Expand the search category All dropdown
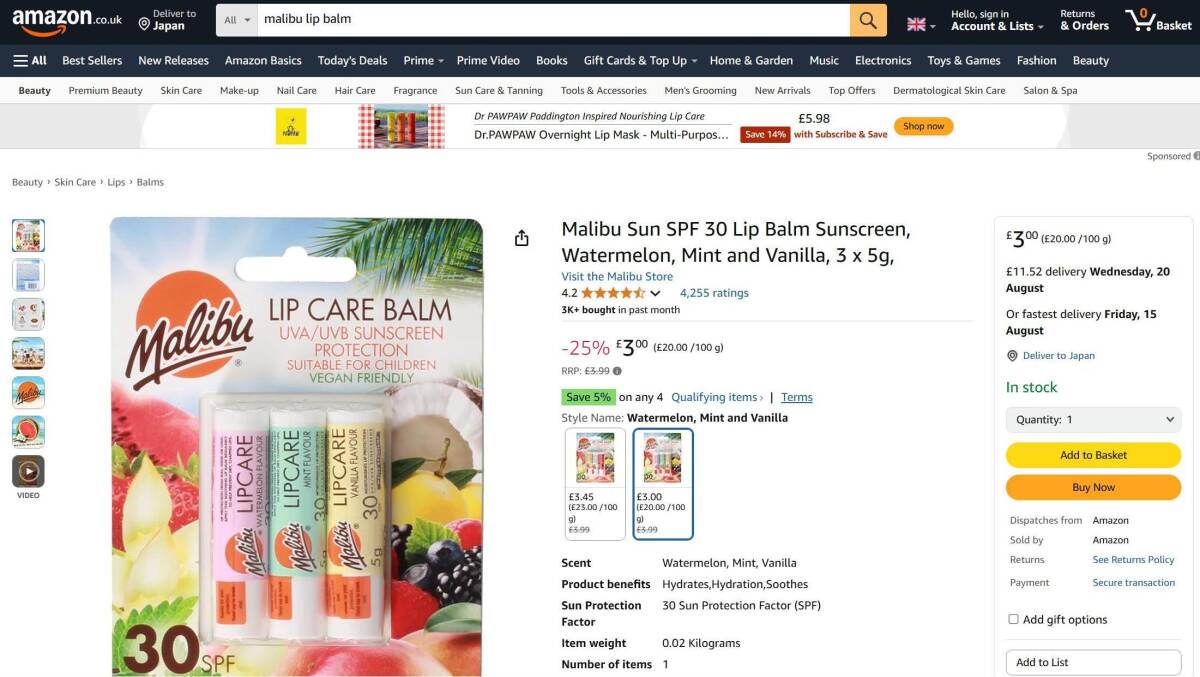Image resolution: width=1200 pixels, height=677 pixels. pyautogui.click(x=237, y=20)
